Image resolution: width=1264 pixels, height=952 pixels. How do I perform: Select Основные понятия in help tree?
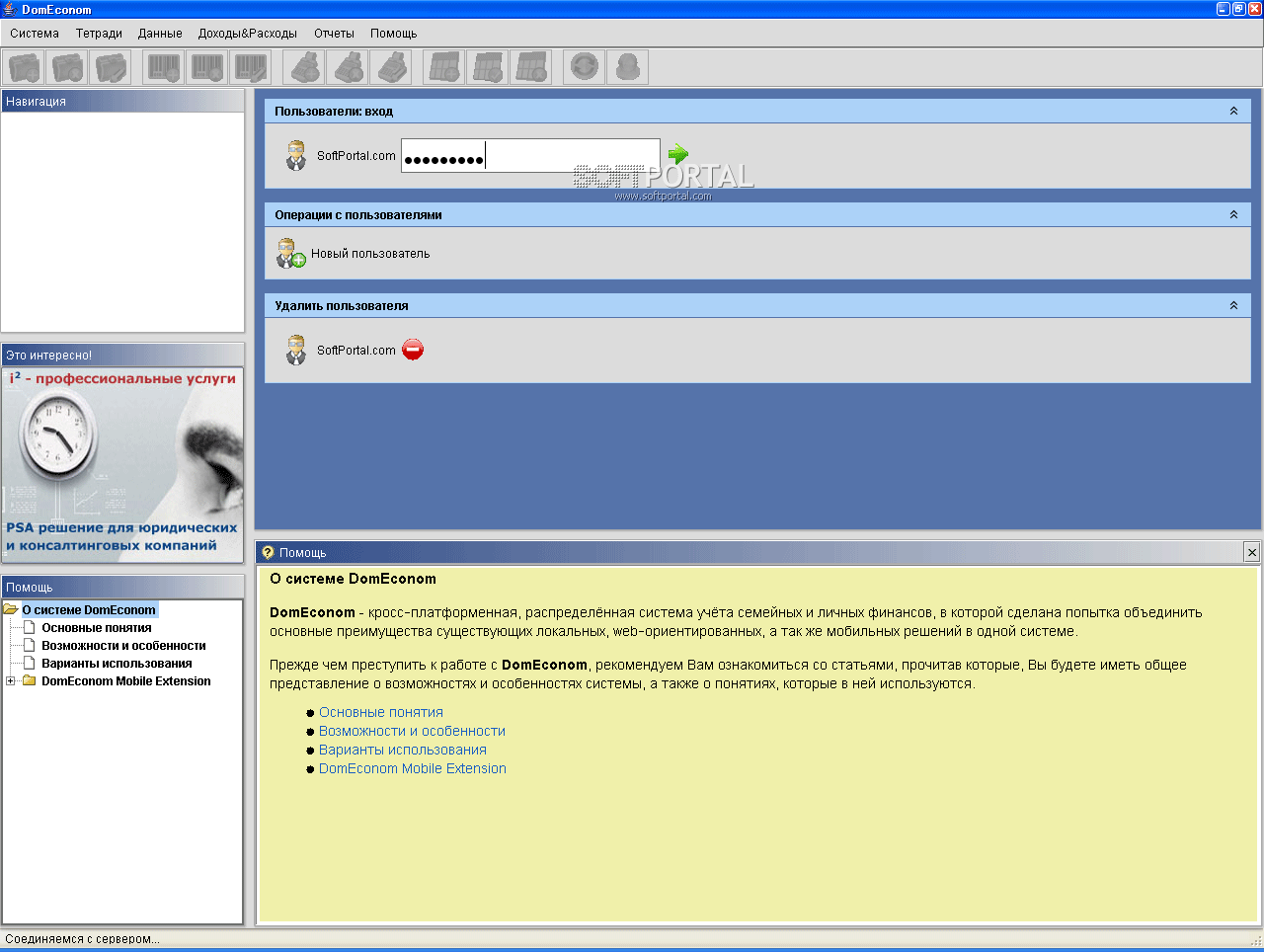[x=97, y=628]
